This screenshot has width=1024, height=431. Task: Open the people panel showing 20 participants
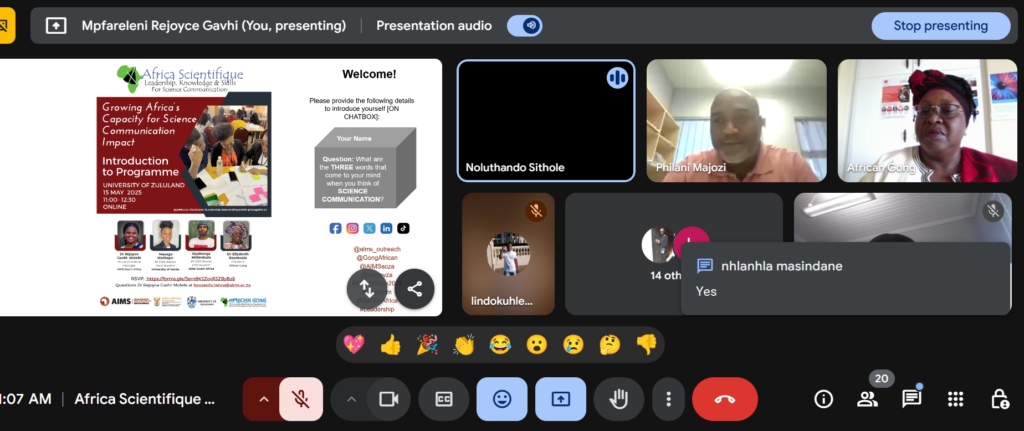point(868,399)
